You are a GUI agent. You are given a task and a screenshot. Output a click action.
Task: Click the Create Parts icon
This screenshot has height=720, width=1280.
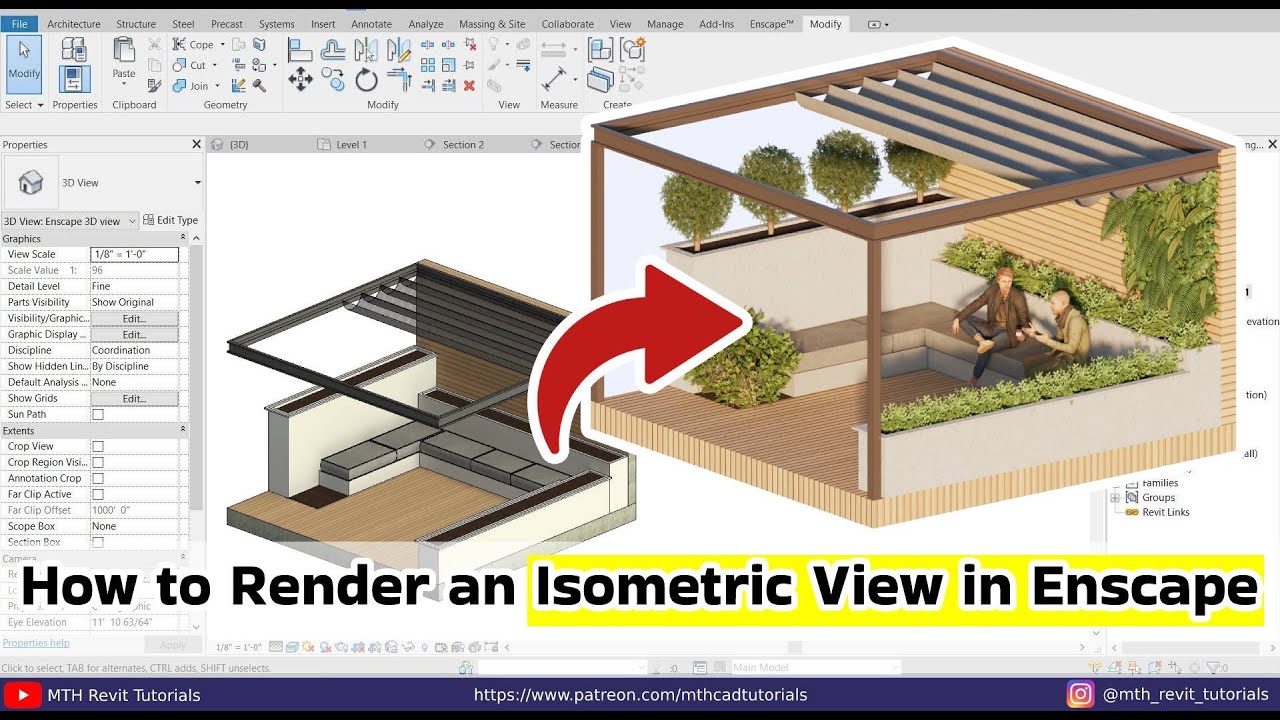click(600, 79)
